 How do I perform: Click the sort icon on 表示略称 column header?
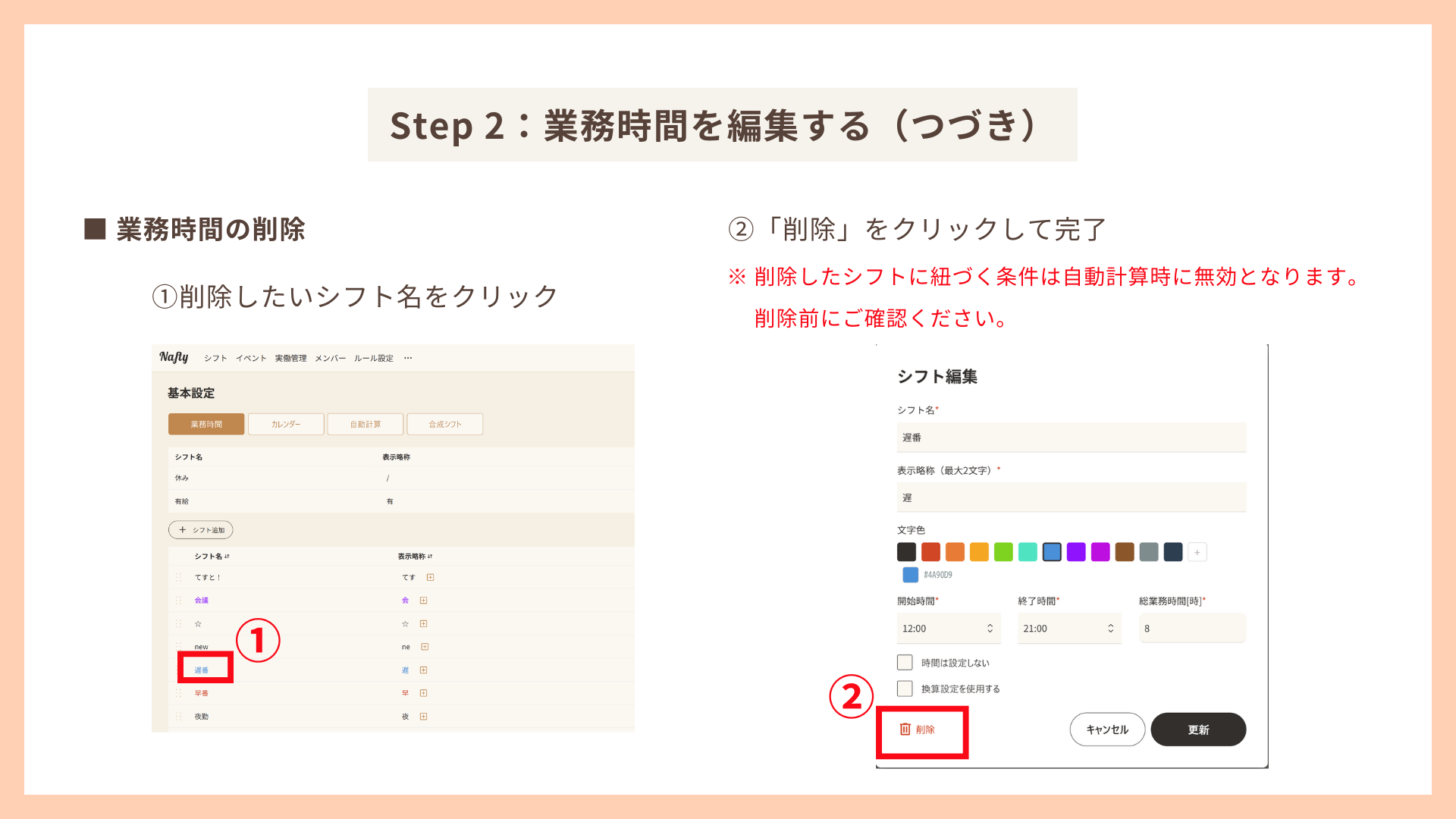pos(431,557)
